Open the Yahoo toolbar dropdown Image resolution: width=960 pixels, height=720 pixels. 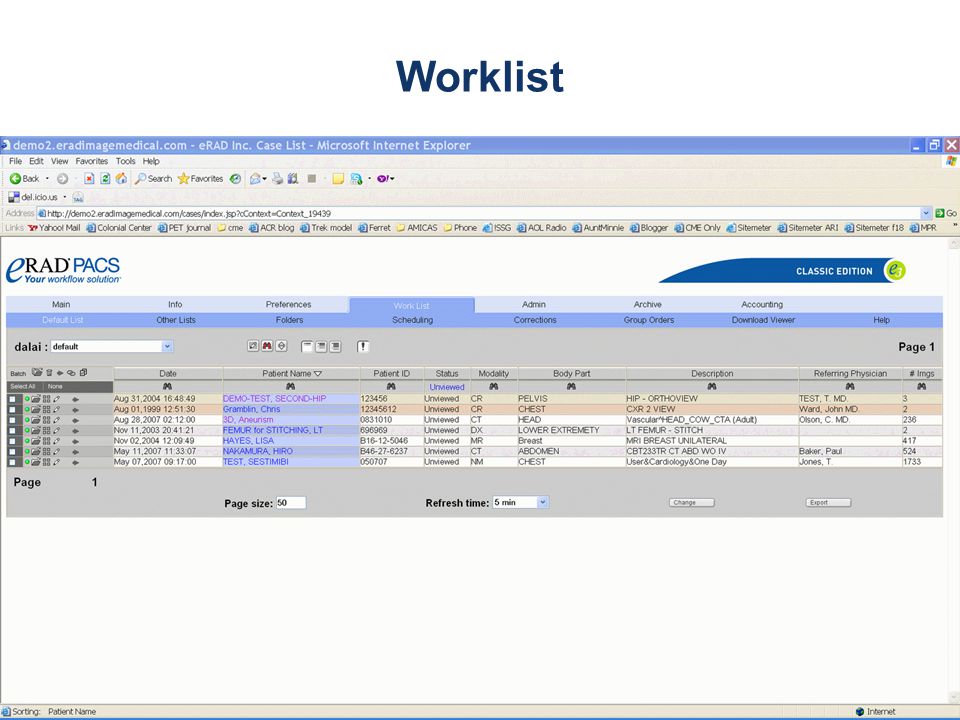click(394, 179)
